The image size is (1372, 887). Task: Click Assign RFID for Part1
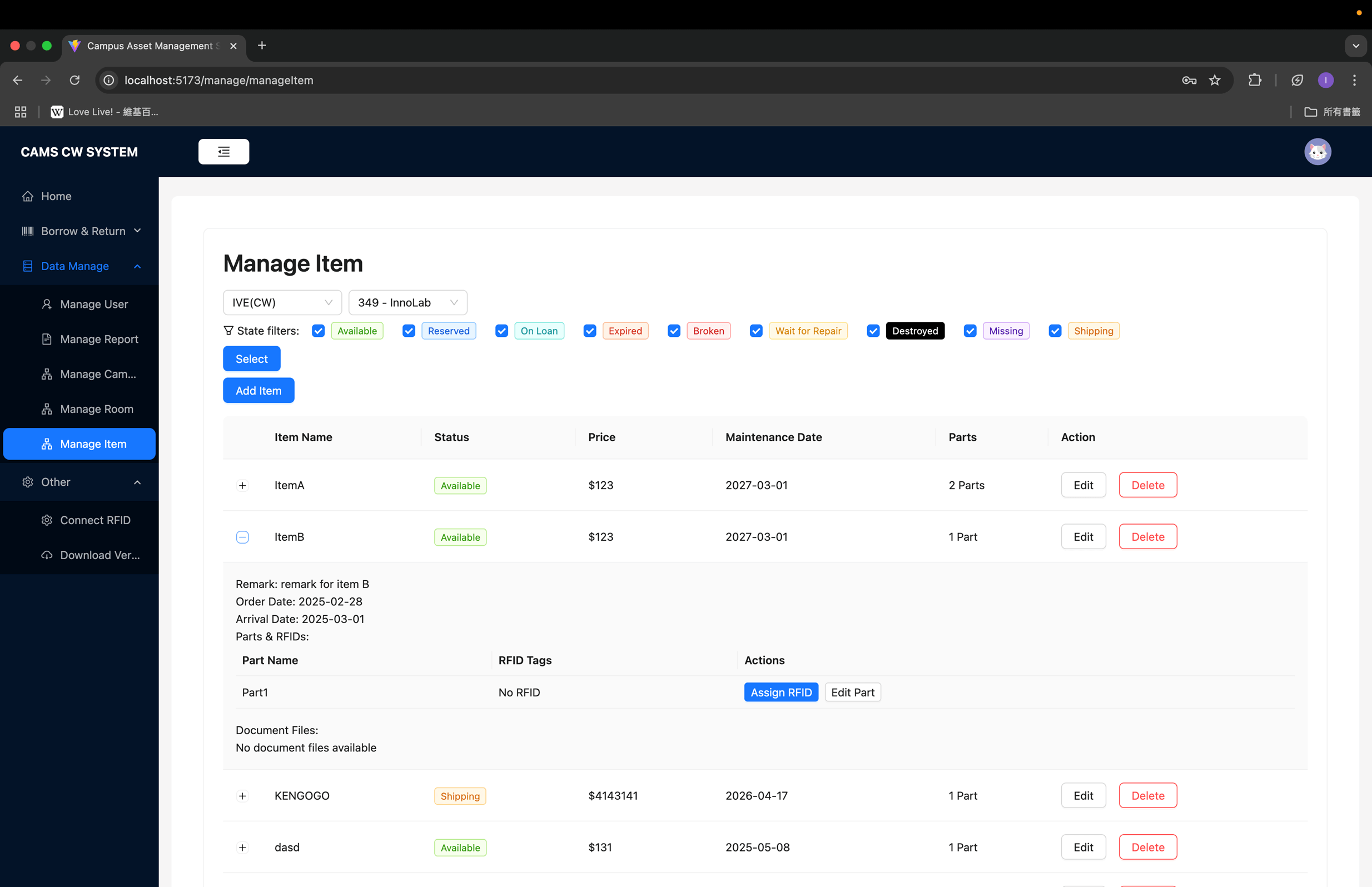pyautogui.click(x=781, y=692)
